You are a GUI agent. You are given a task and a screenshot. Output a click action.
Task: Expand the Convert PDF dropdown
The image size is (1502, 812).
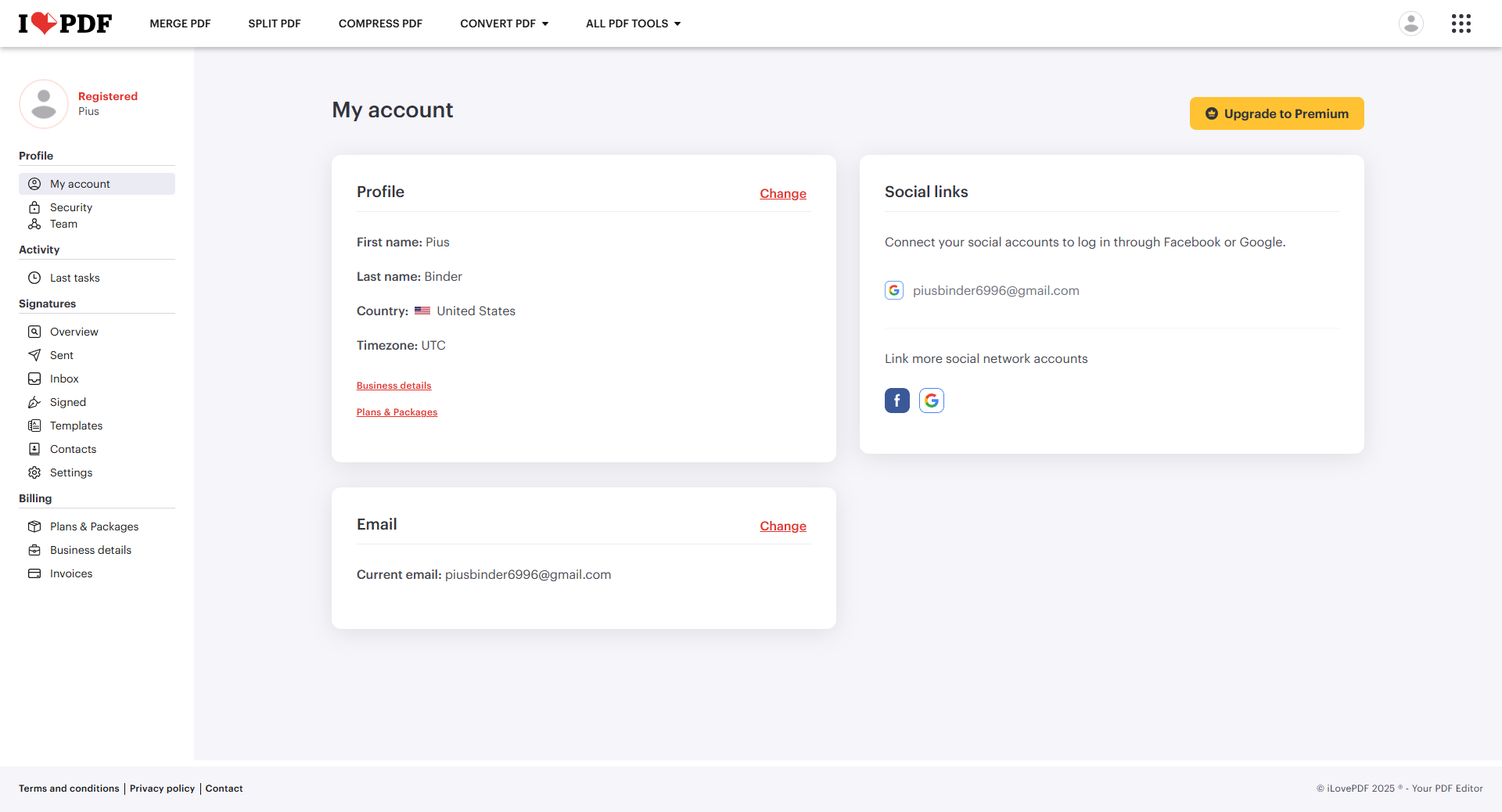pos(504,23)
